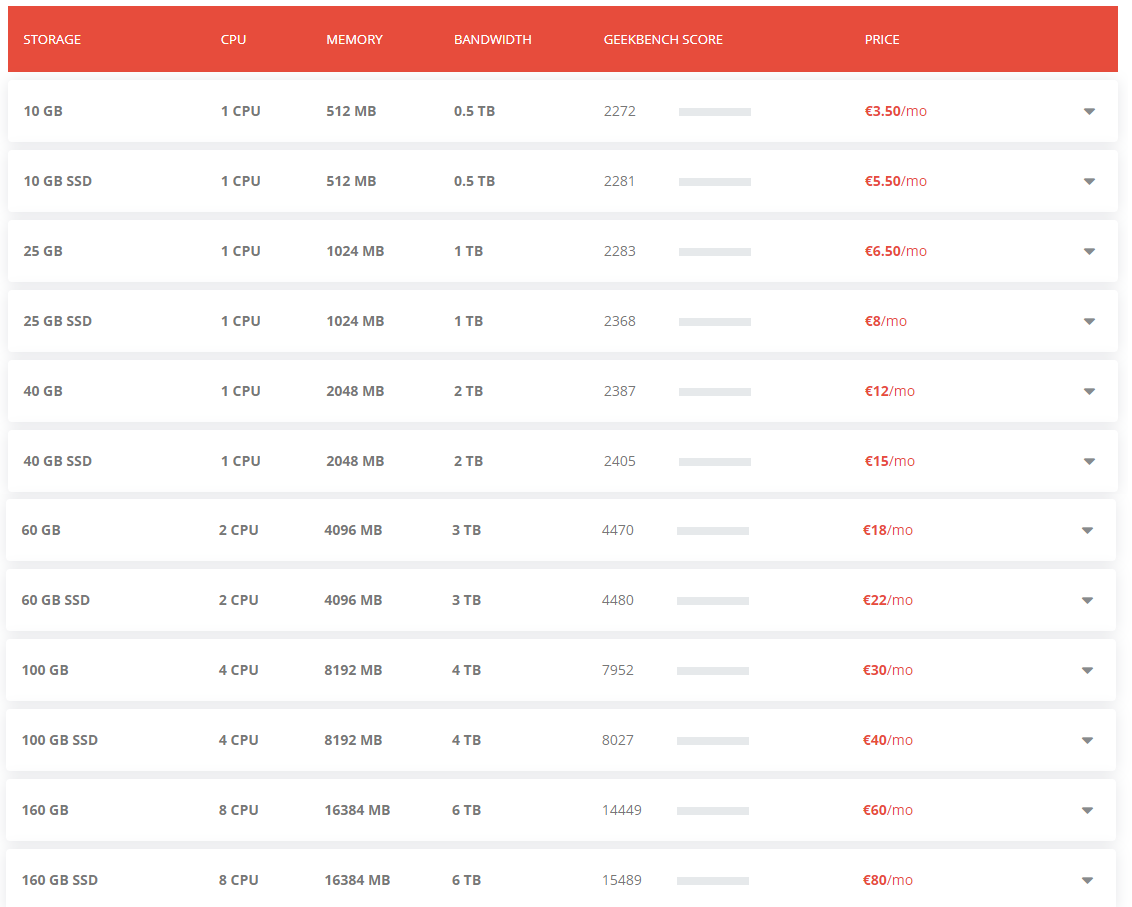The width and height of the screenshot is (1132, 907).
Task: Open the €60/mo plan chevron
Action: (1087, 810)
